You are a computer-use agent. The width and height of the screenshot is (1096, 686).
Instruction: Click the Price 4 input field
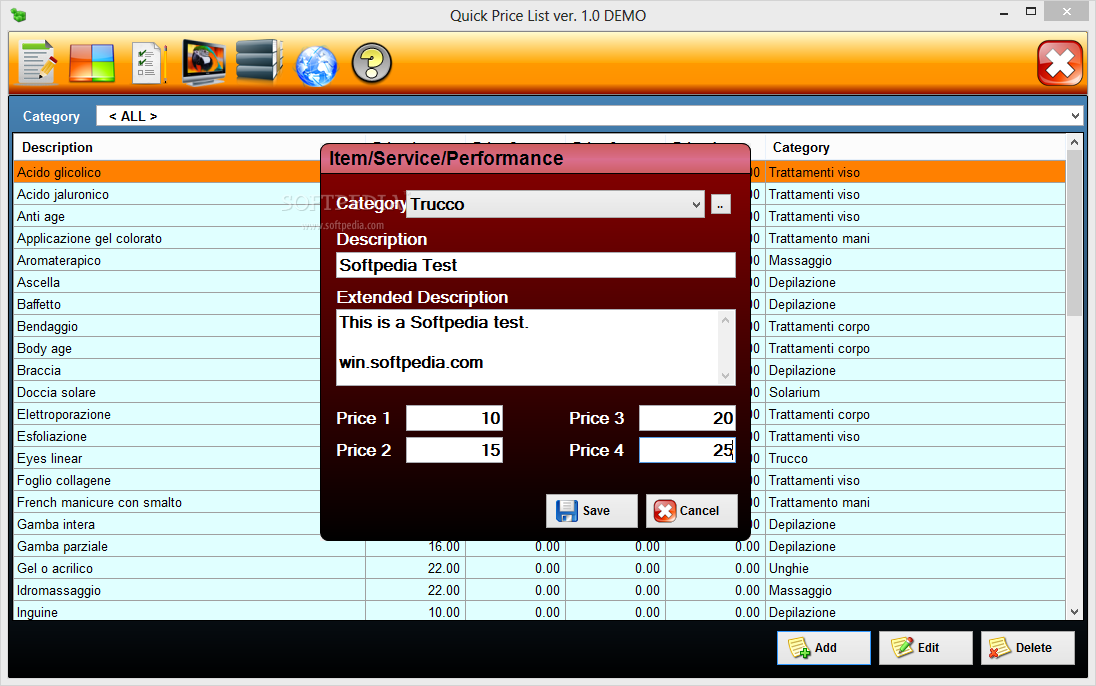(x=687, y=450)
